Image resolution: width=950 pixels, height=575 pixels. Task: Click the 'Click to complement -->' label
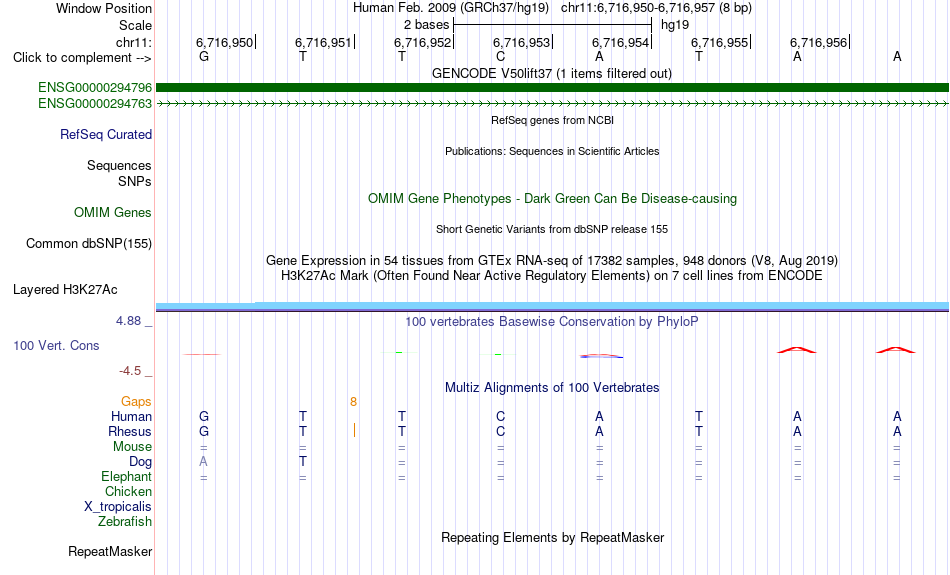(x=82, y=58)
